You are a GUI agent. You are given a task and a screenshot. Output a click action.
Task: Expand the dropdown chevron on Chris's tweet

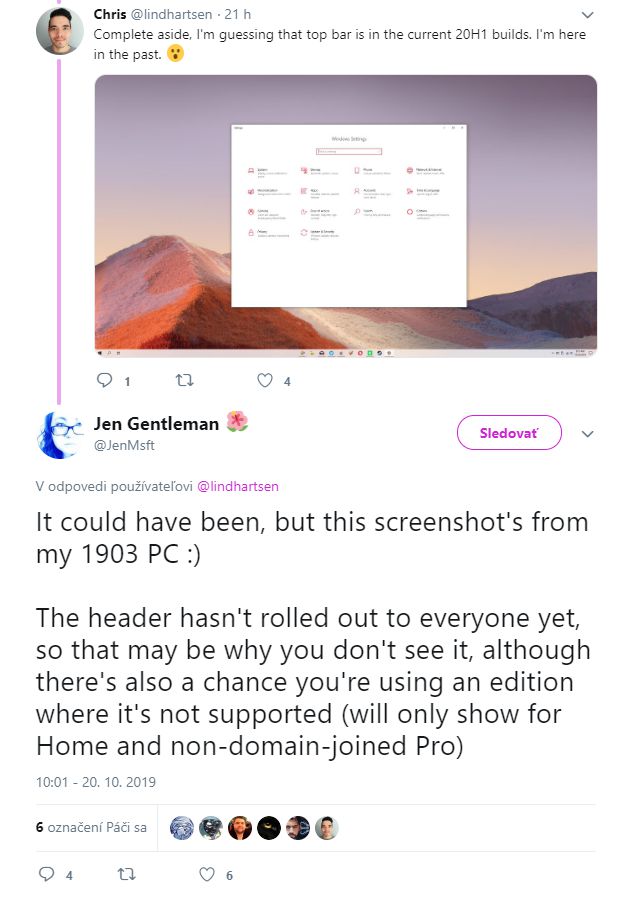click(x=587, y=15)
